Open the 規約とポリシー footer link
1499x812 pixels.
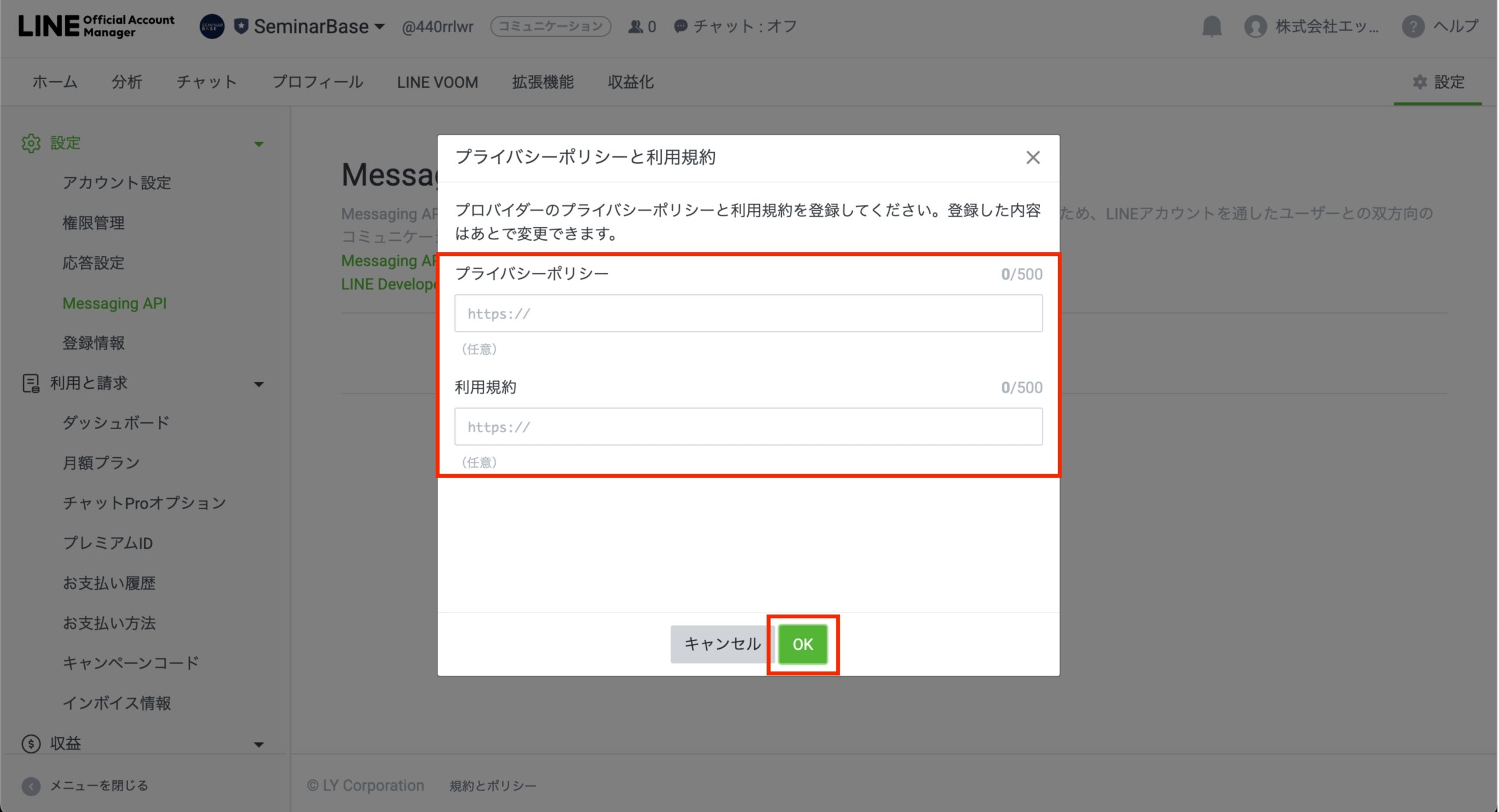pos(492,786)
